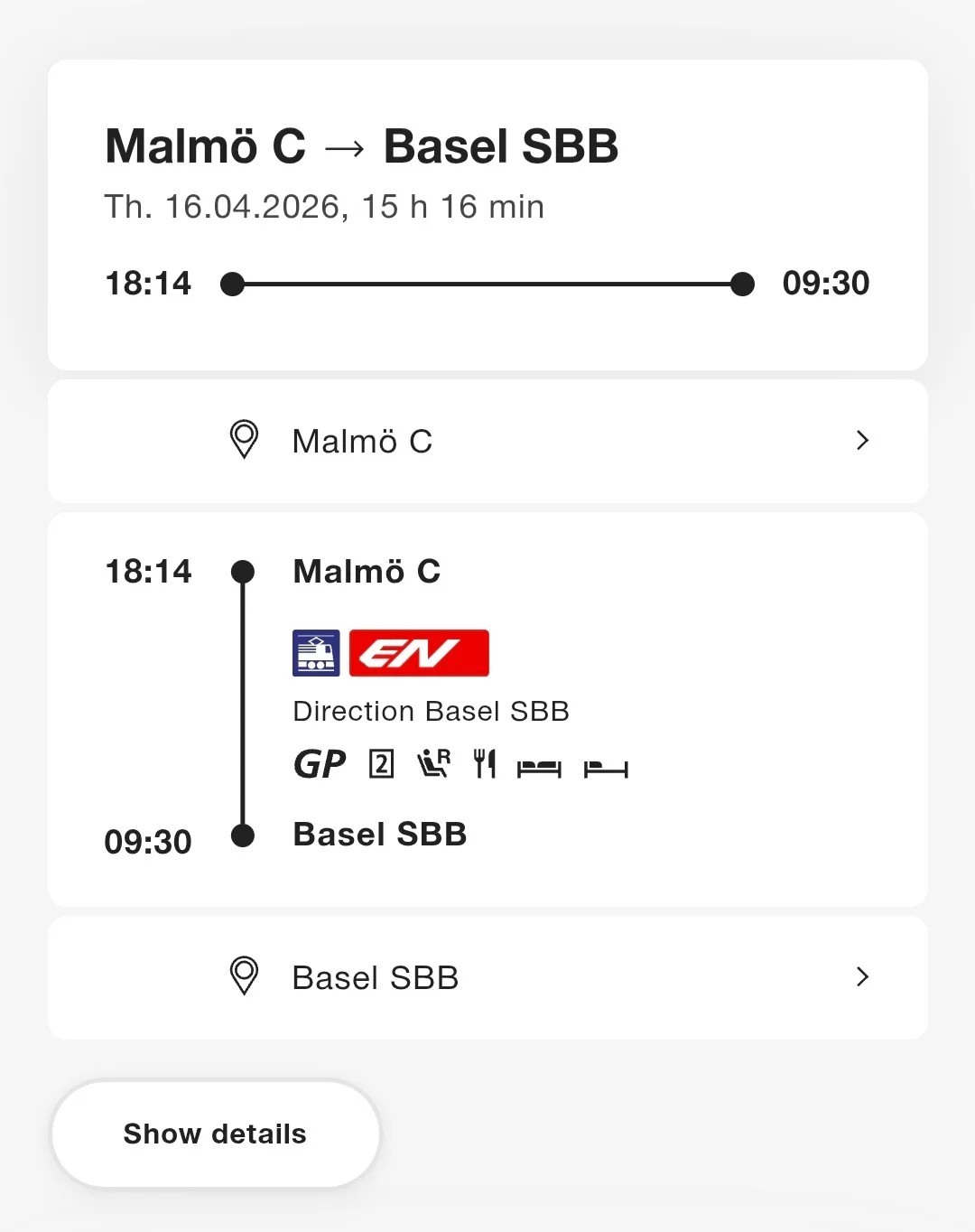Click the Malmö C → Basel SBB heading
This screenshot has width=975, height=1232.
pyautogui.click(x=362, y=146)
